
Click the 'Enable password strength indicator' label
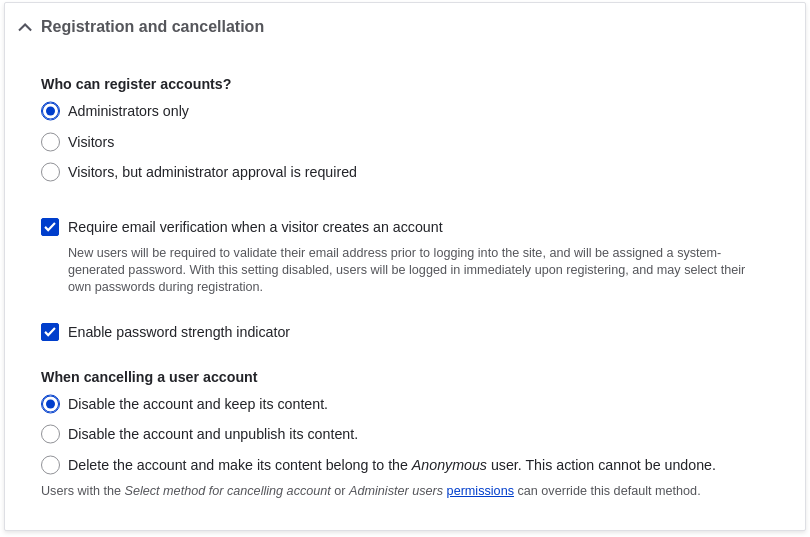pos(179,332)
